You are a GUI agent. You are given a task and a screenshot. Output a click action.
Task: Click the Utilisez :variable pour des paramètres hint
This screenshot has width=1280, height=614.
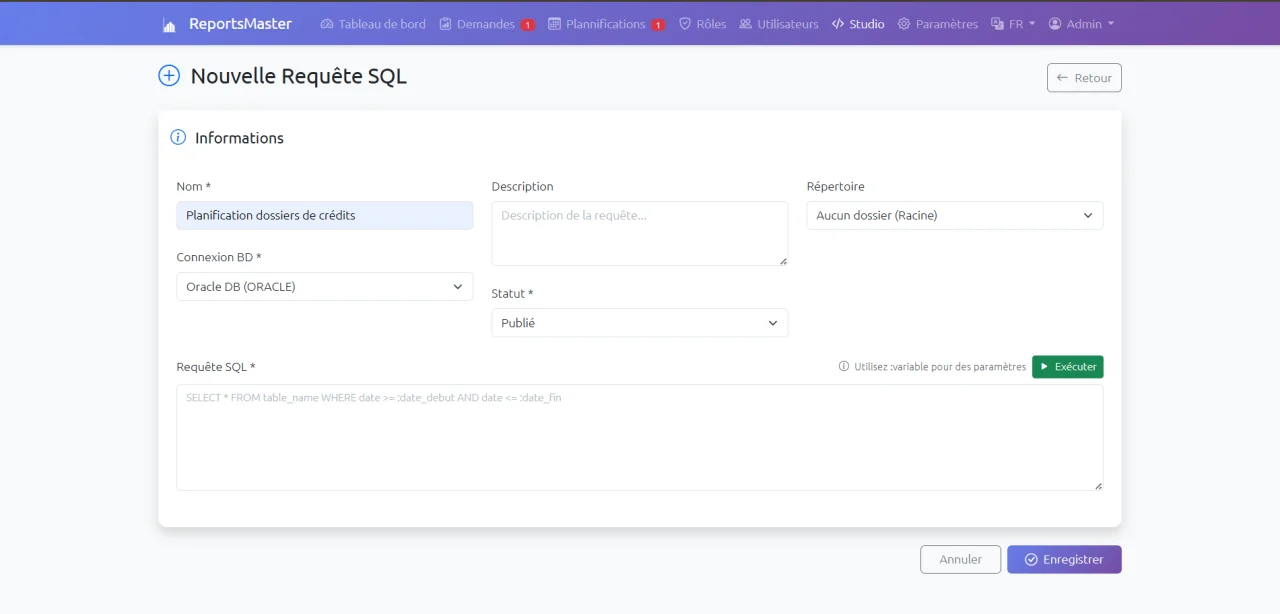pos(940,367)
